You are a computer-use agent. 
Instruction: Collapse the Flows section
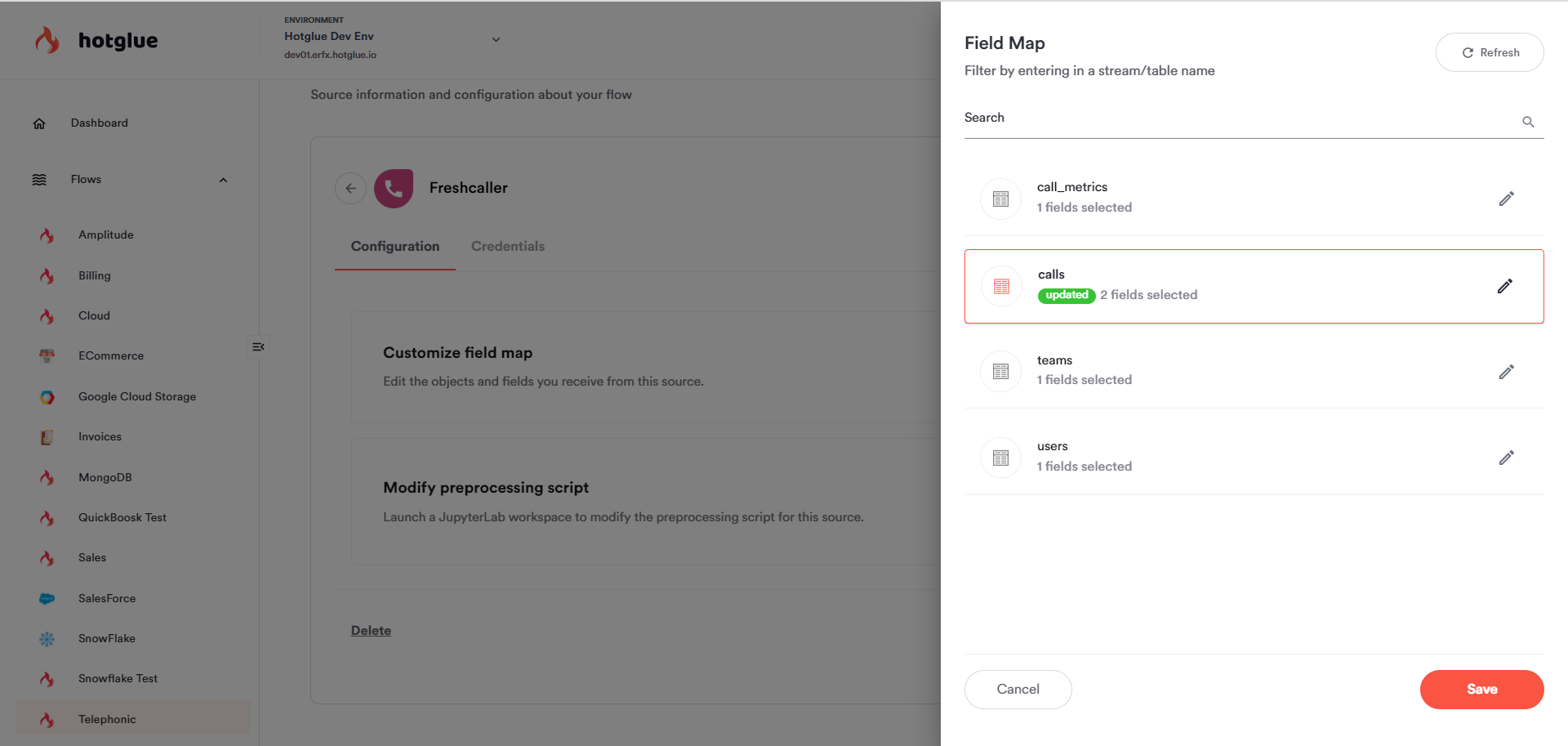click(223, 180)
